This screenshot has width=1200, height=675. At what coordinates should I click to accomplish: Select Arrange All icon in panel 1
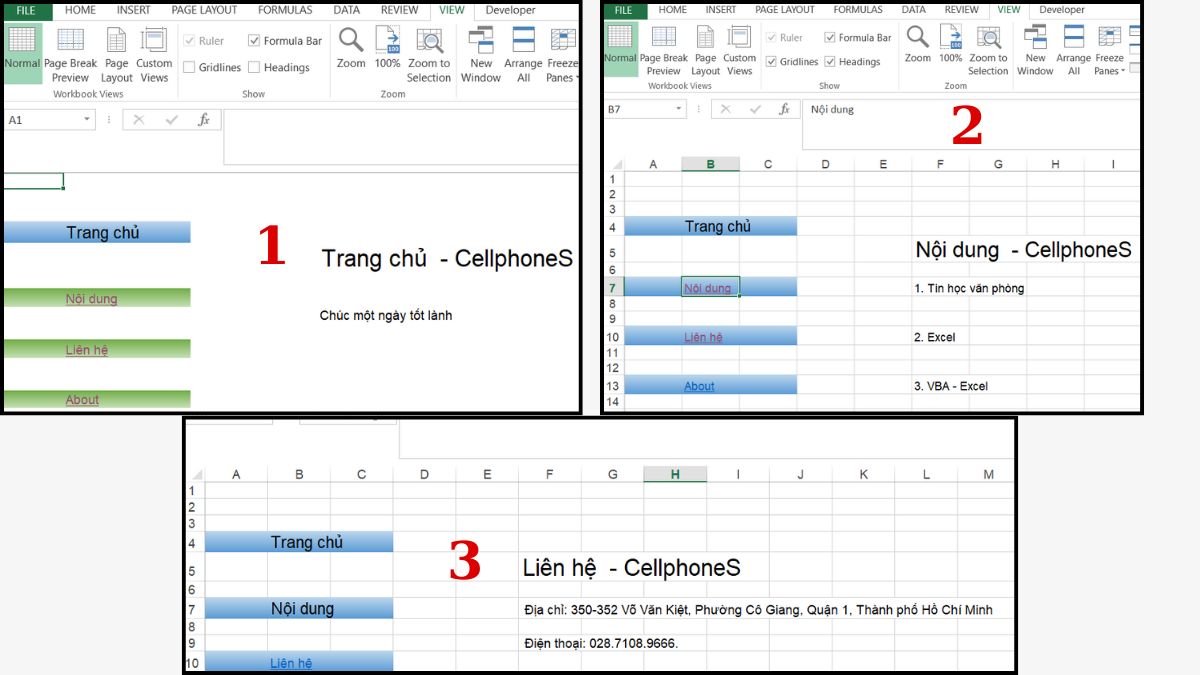(523, 41)
